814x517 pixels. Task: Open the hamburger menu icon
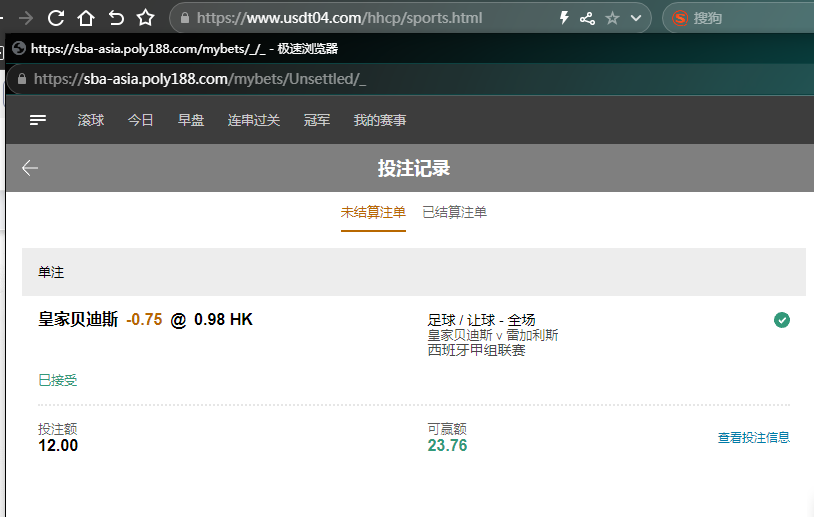point(38,120)
